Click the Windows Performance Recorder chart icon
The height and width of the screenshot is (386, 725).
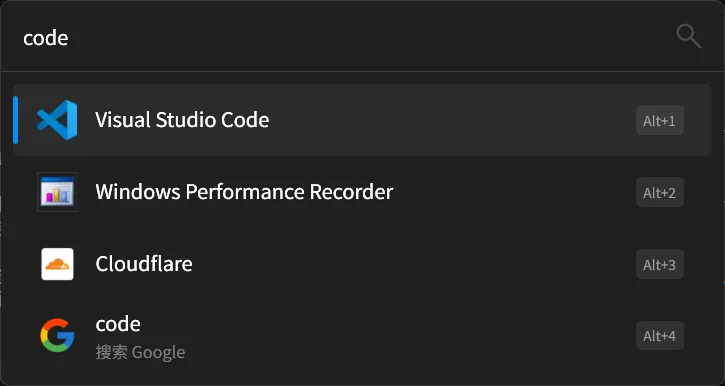(57, 192)
